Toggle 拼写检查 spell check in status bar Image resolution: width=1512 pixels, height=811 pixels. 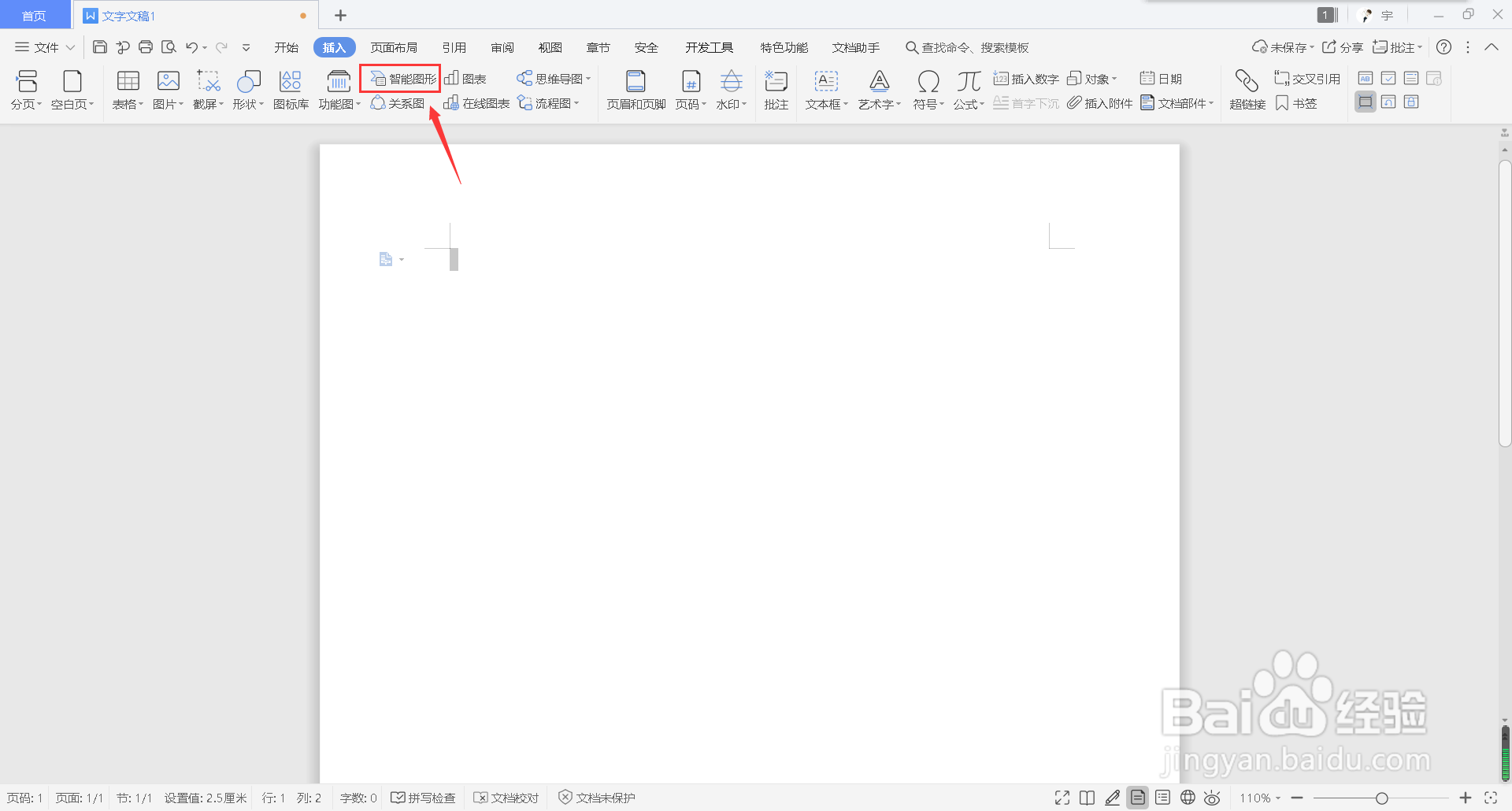point(423,798)
